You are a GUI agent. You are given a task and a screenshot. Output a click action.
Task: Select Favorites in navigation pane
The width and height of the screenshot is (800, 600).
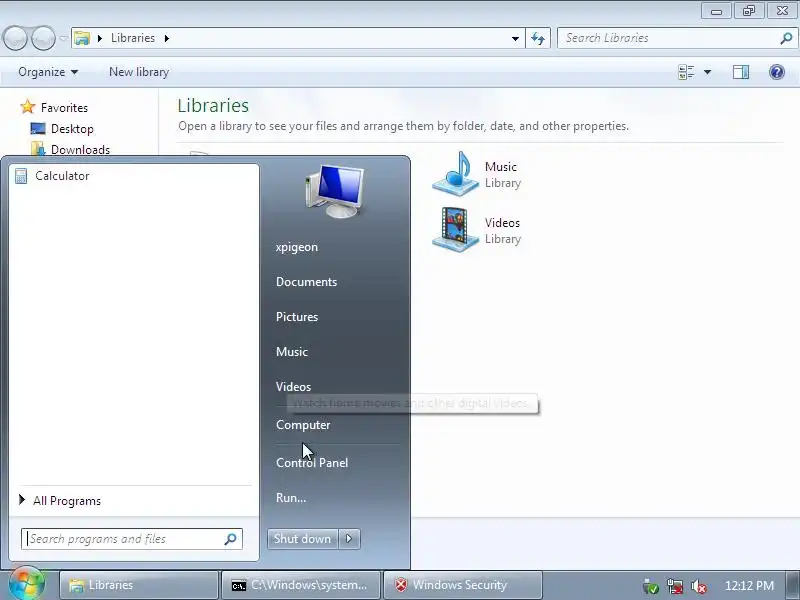point(64,108)
